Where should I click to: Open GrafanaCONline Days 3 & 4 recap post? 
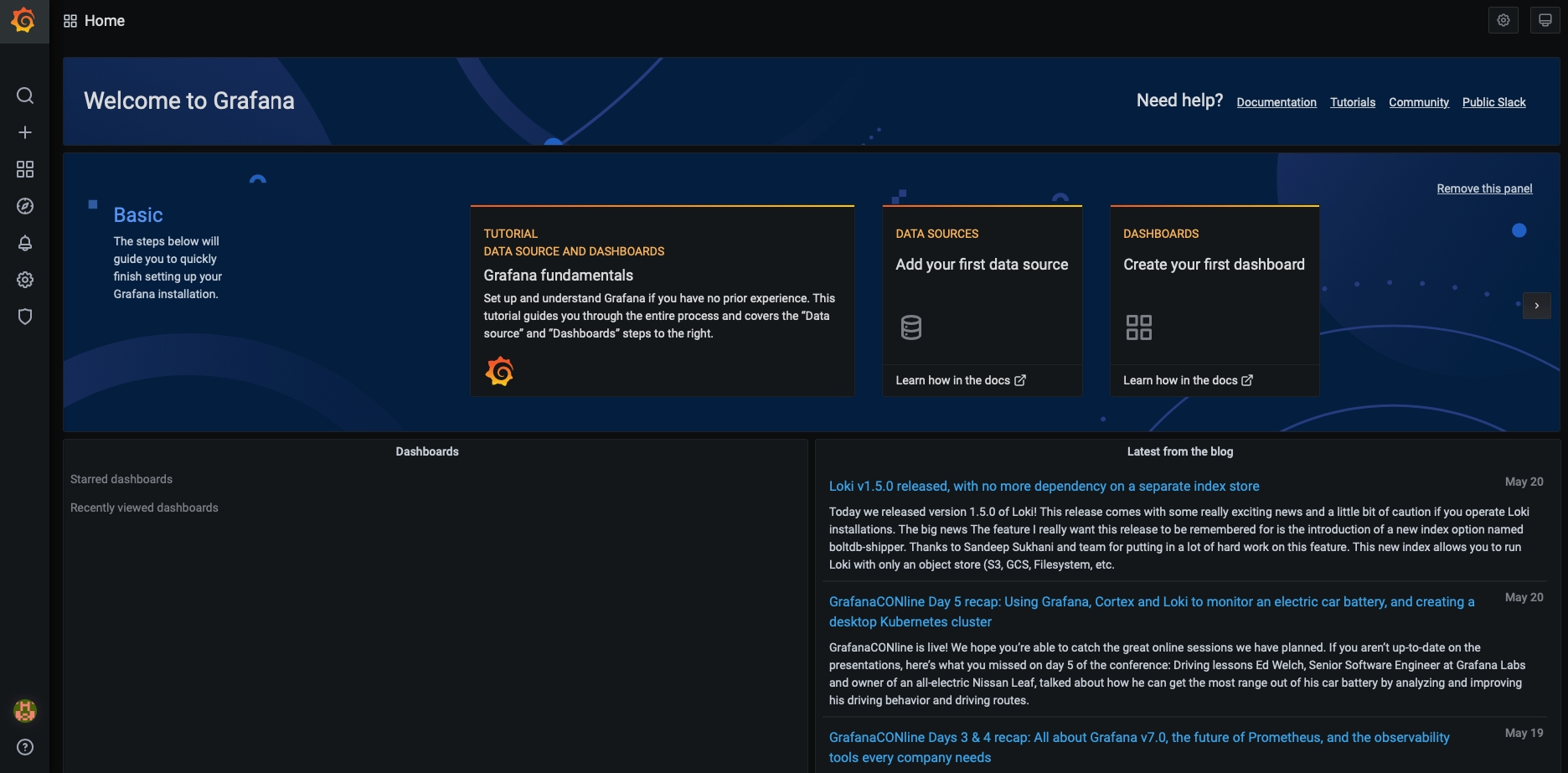point(1139,747)
